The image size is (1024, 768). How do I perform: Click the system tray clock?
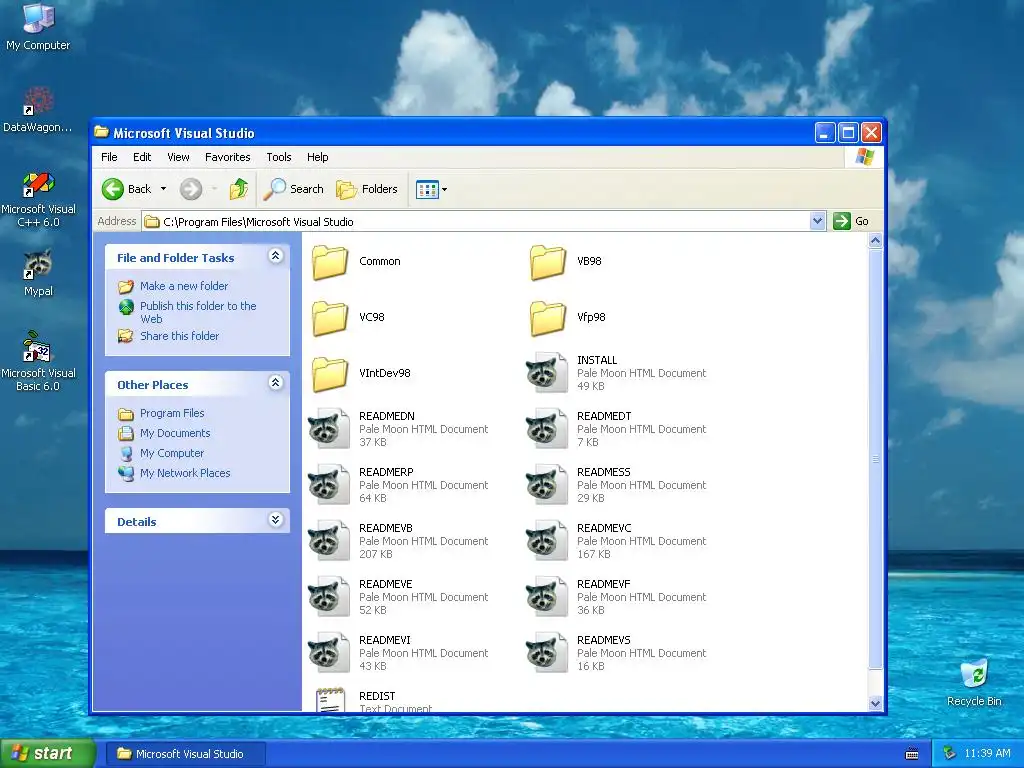click(987, 754)
